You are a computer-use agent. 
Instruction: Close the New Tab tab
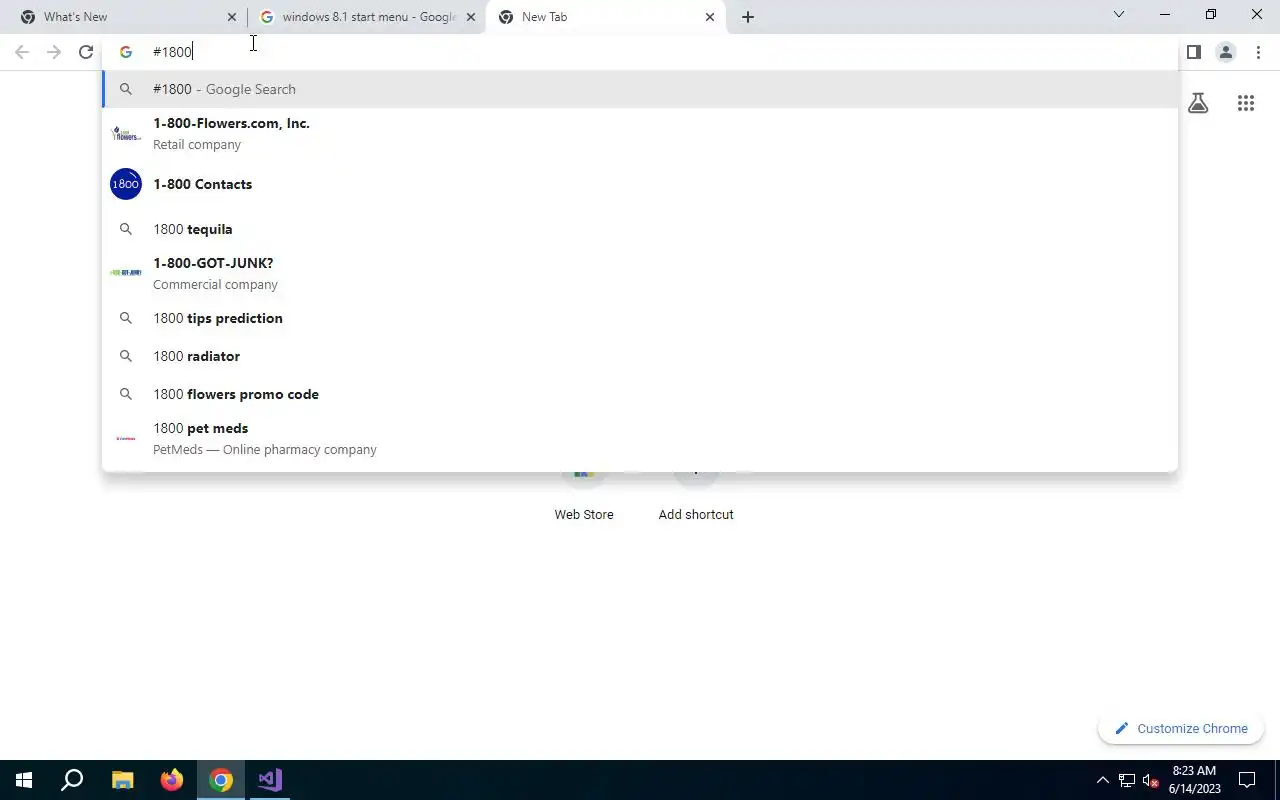point(710,17)
